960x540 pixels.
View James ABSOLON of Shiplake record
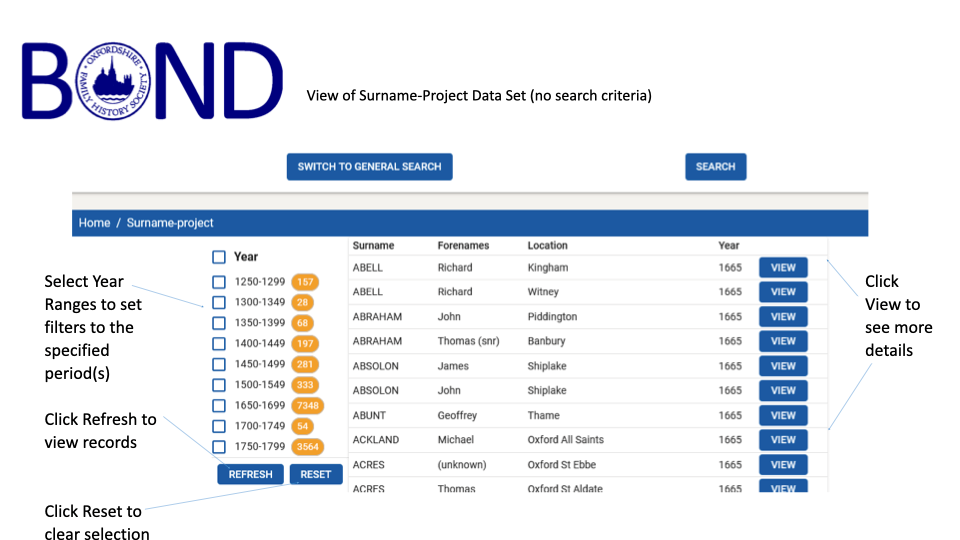click(783, 366)
